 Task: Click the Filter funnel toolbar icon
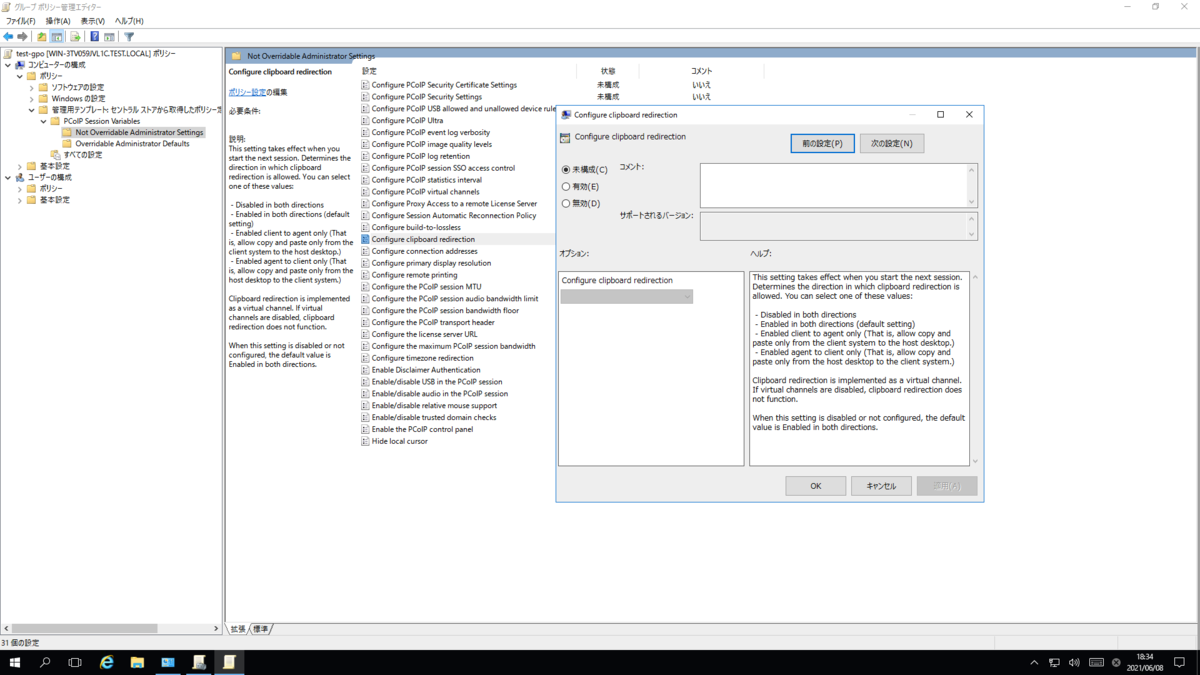point(129,37)
